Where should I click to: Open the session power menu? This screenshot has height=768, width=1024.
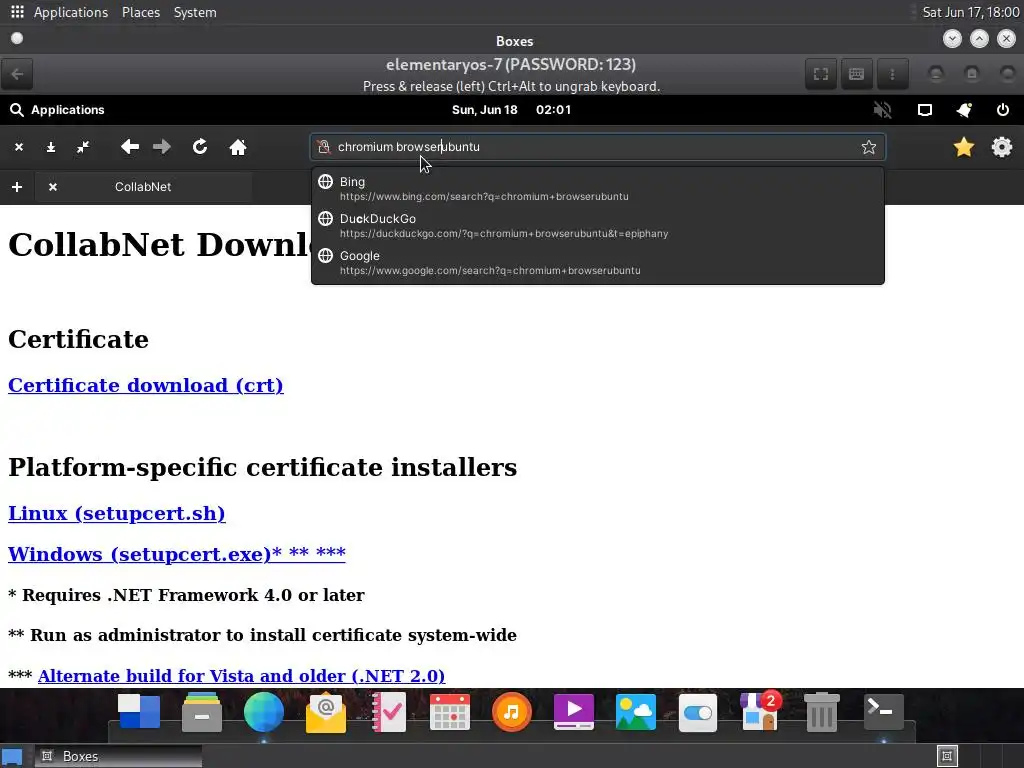pos(1002,110)
